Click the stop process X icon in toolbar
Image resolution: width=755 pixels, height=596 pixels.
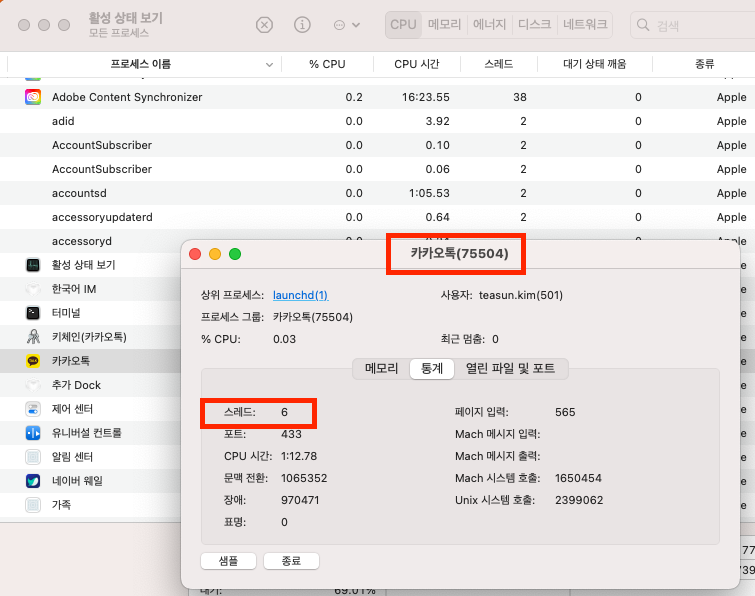pyautogui.click(x=264, y=25)
